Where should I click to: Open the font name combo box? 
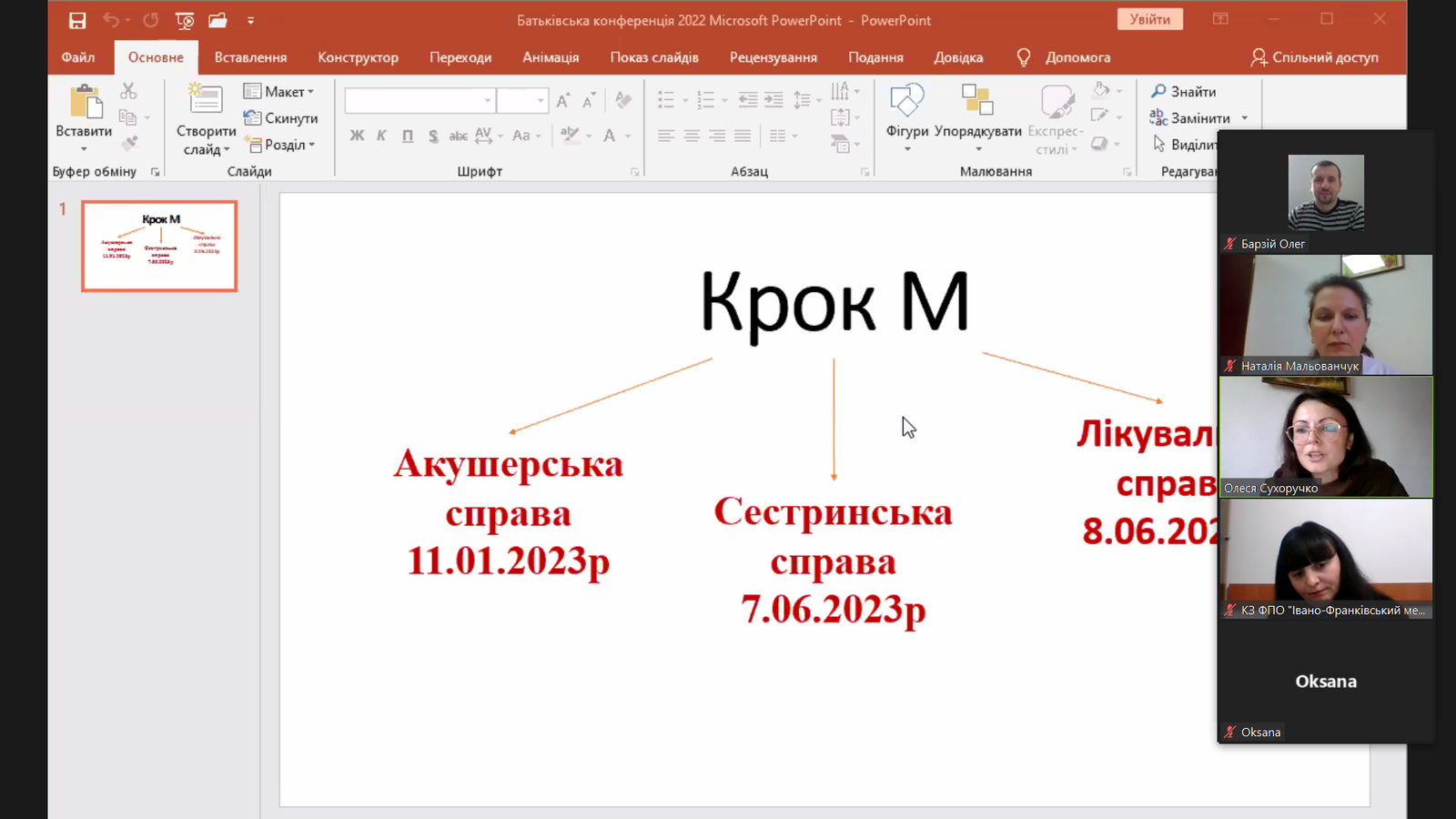click(420, 100)
